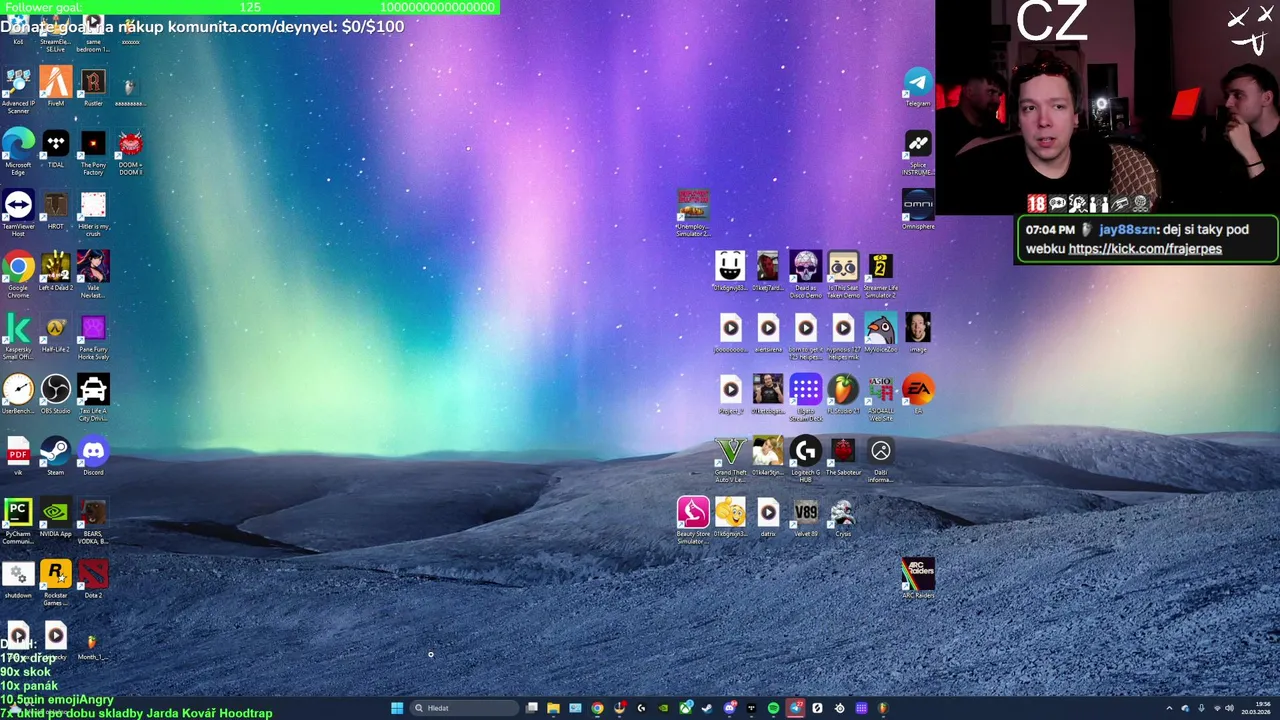The width and height of the screenshot is (1280, 720).
Task: Open the FiveM desktop shortcut
Action: (x=55, y=86)
